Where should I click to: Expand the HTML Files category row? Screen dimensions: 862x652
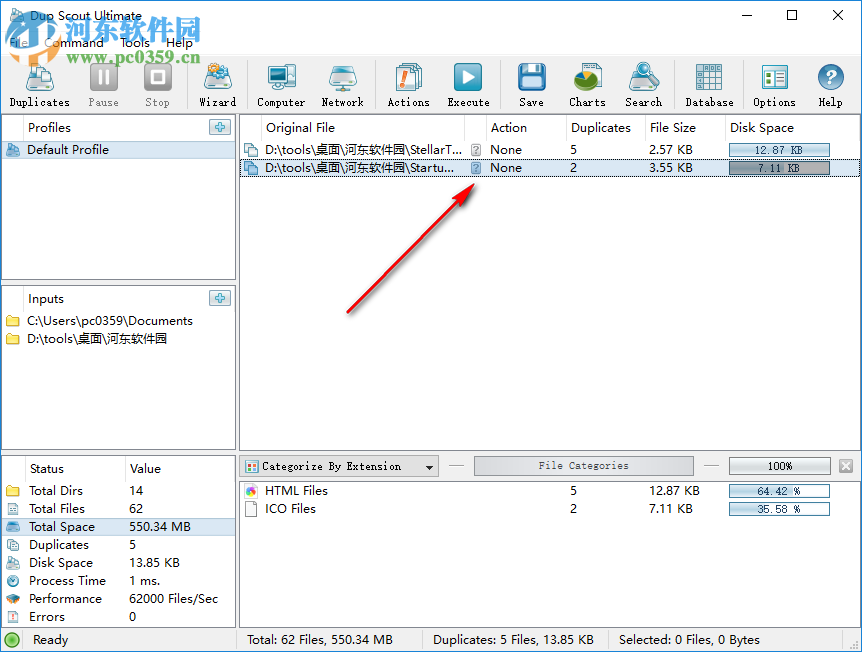tap(251, 490)
